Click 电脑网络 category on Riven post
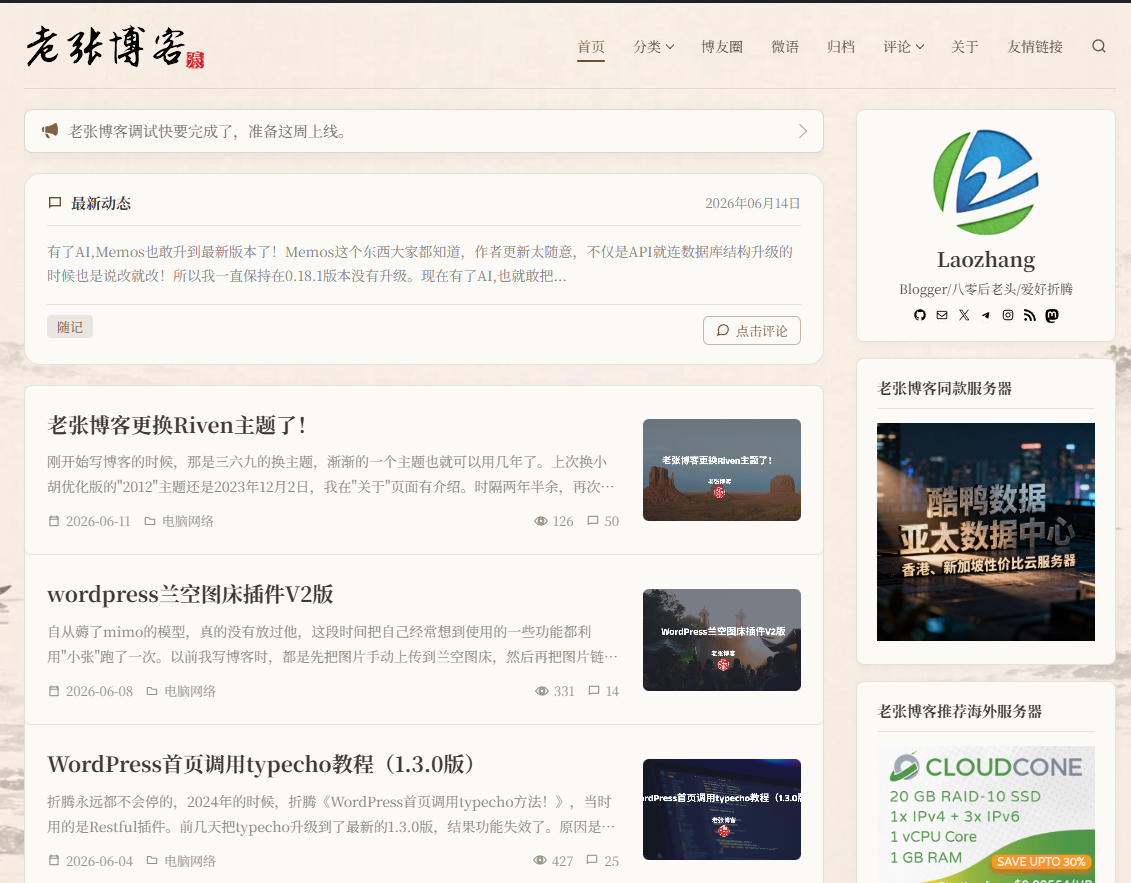Image resolution: width=1131 pixels, height=883 pixels. (188, 521)
